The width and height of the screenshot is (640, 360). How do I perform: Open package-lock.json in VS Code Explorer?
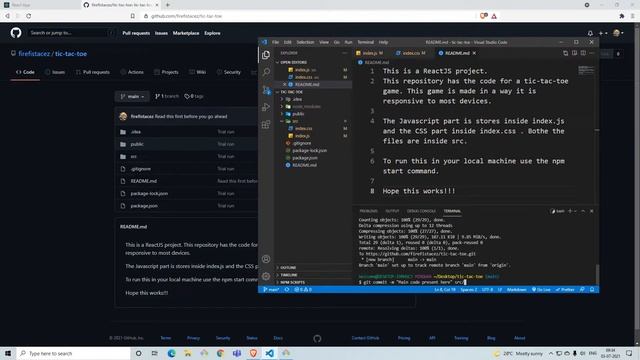309,151
